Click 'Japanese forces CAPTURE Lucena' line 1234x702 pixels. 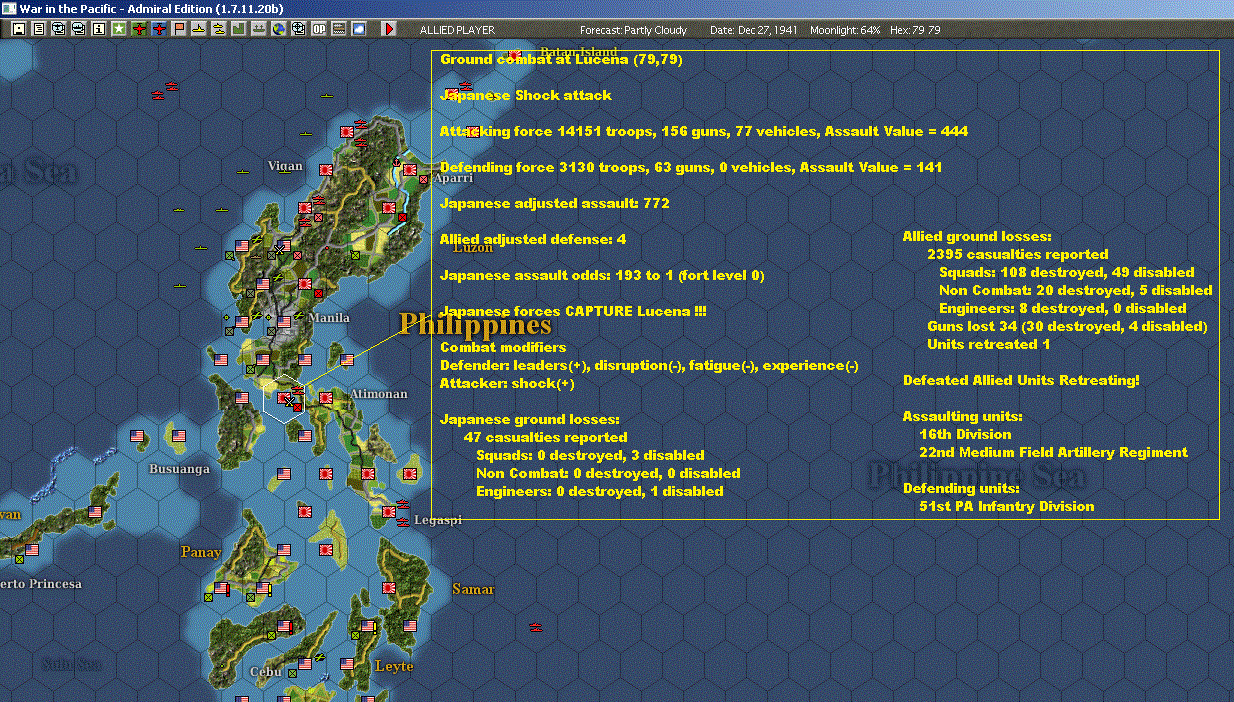tap(573, 311)
